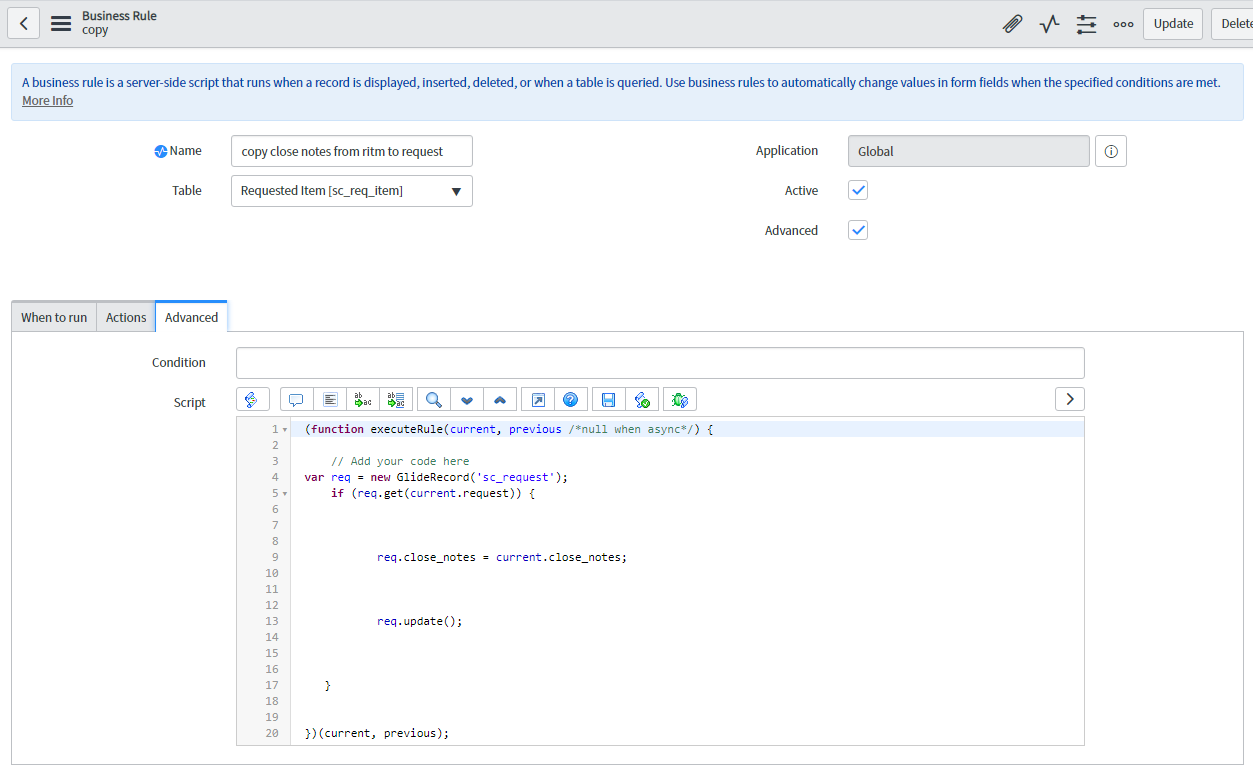Uncheck the Active checkbox
This screenshot has width=1253, height=766.
pos(858,191)
